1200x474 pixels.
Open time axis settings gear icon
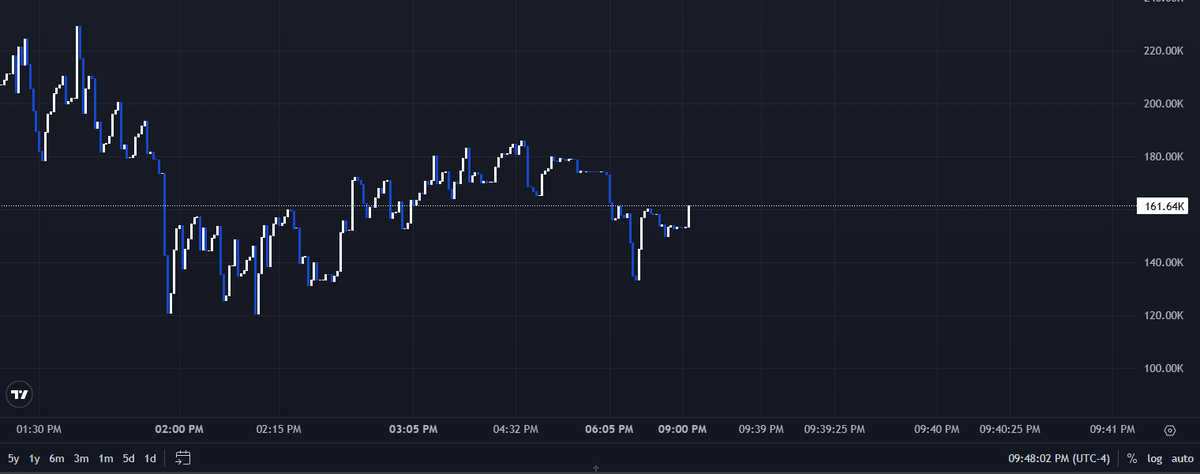coord(1169,430)
